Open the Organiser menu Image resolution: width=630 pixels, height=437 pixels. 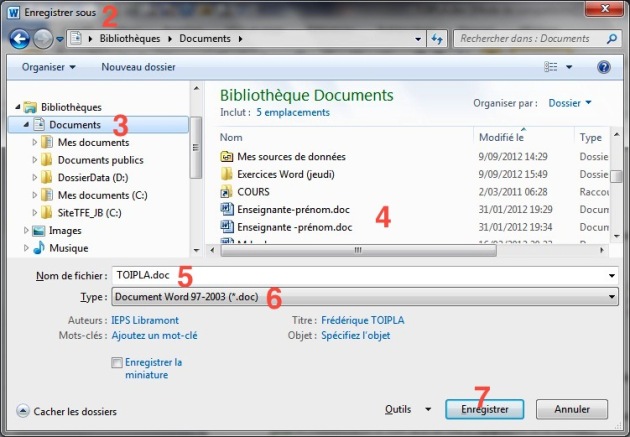coord(48,67)
